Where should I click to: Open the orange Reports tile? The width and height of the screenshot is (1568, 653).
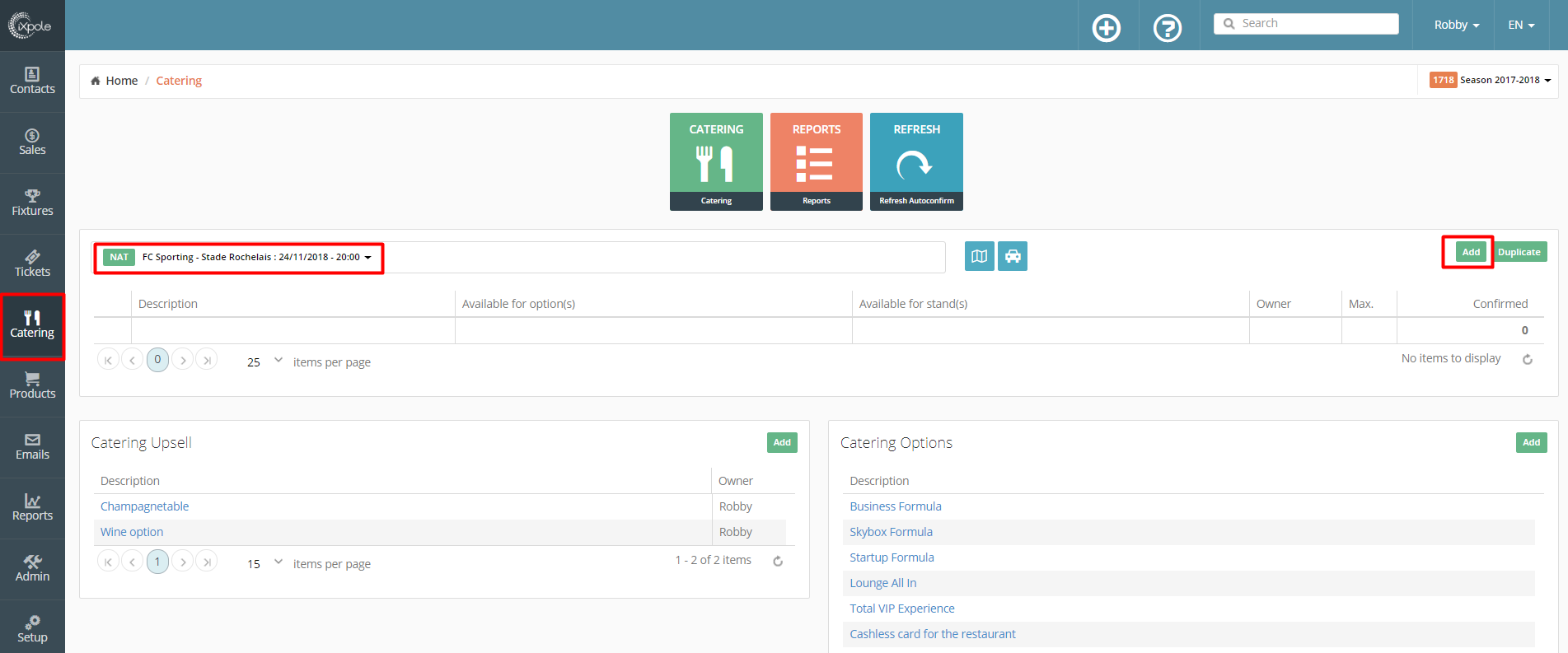(817, 161)
